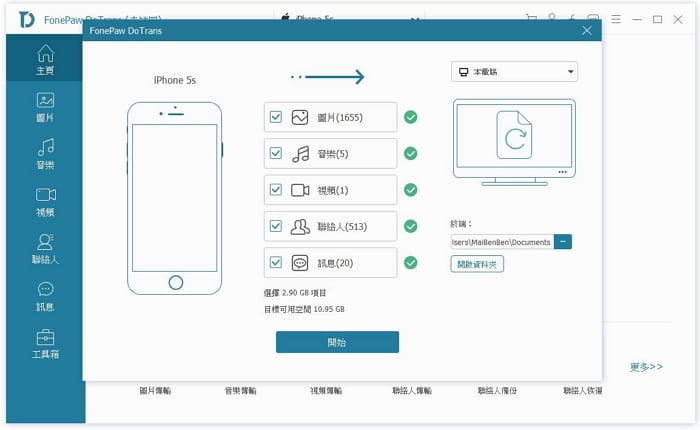Screen dimensions: 700x430
Task: Uncheck the 訊息(20) checkbox
Action: click(276, 262)
